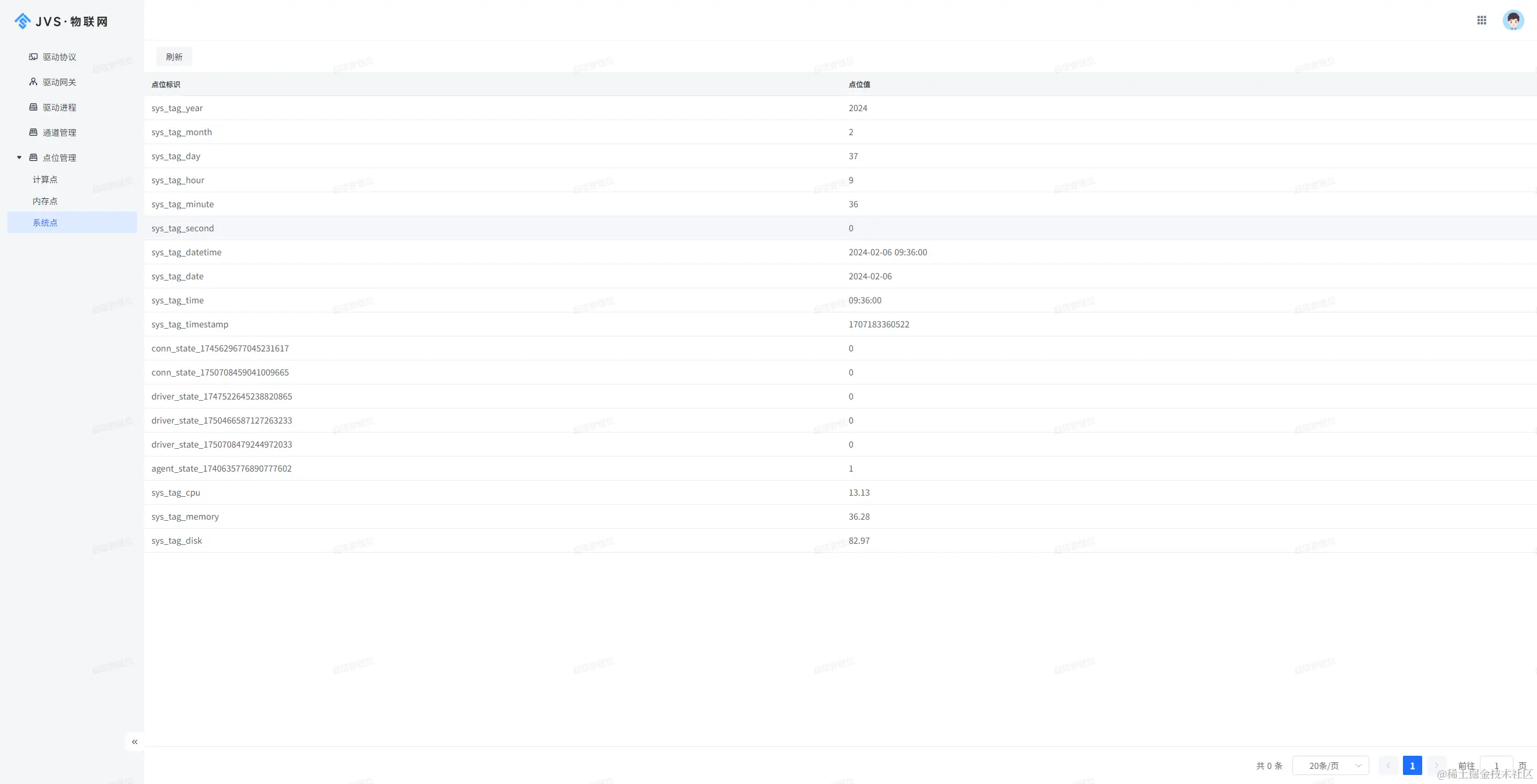Click the 驱动网关 person icon
The width and height of the screenshot is (1537, 784).
(34, 82)
